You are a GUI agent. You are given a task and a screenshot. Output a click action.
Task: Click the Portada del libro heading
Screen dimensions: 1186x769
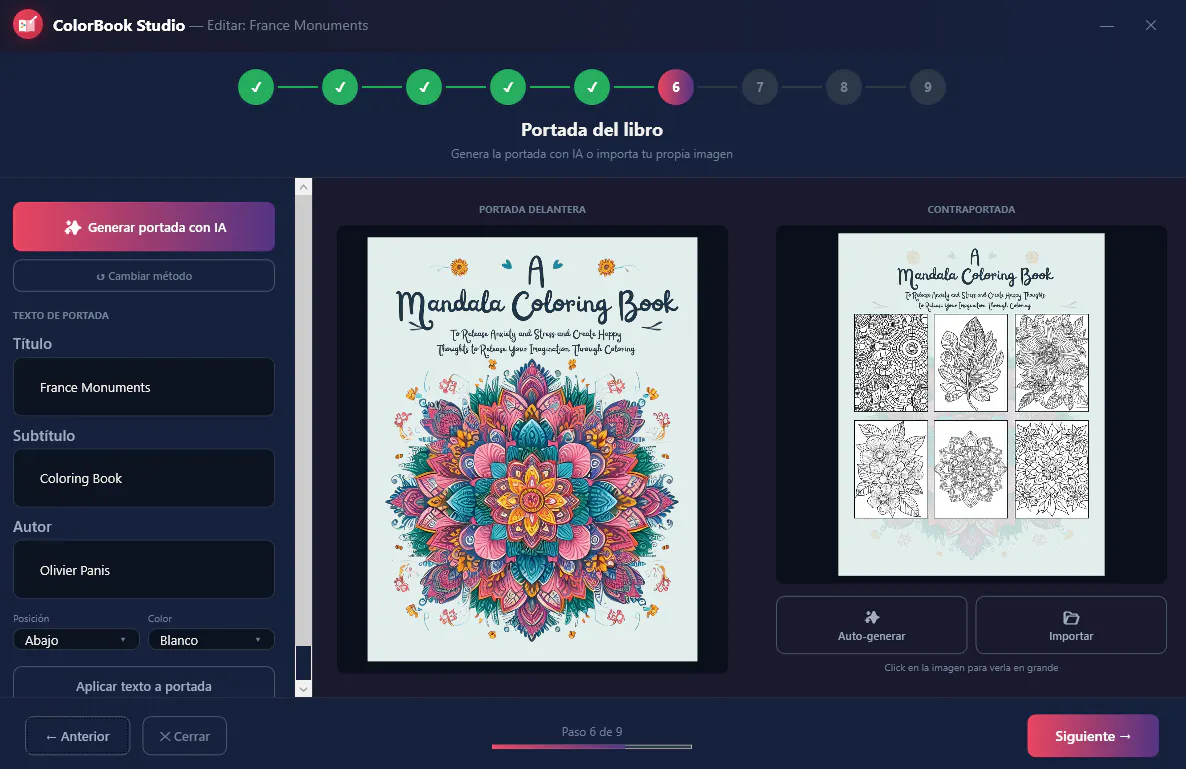(592, 129)
